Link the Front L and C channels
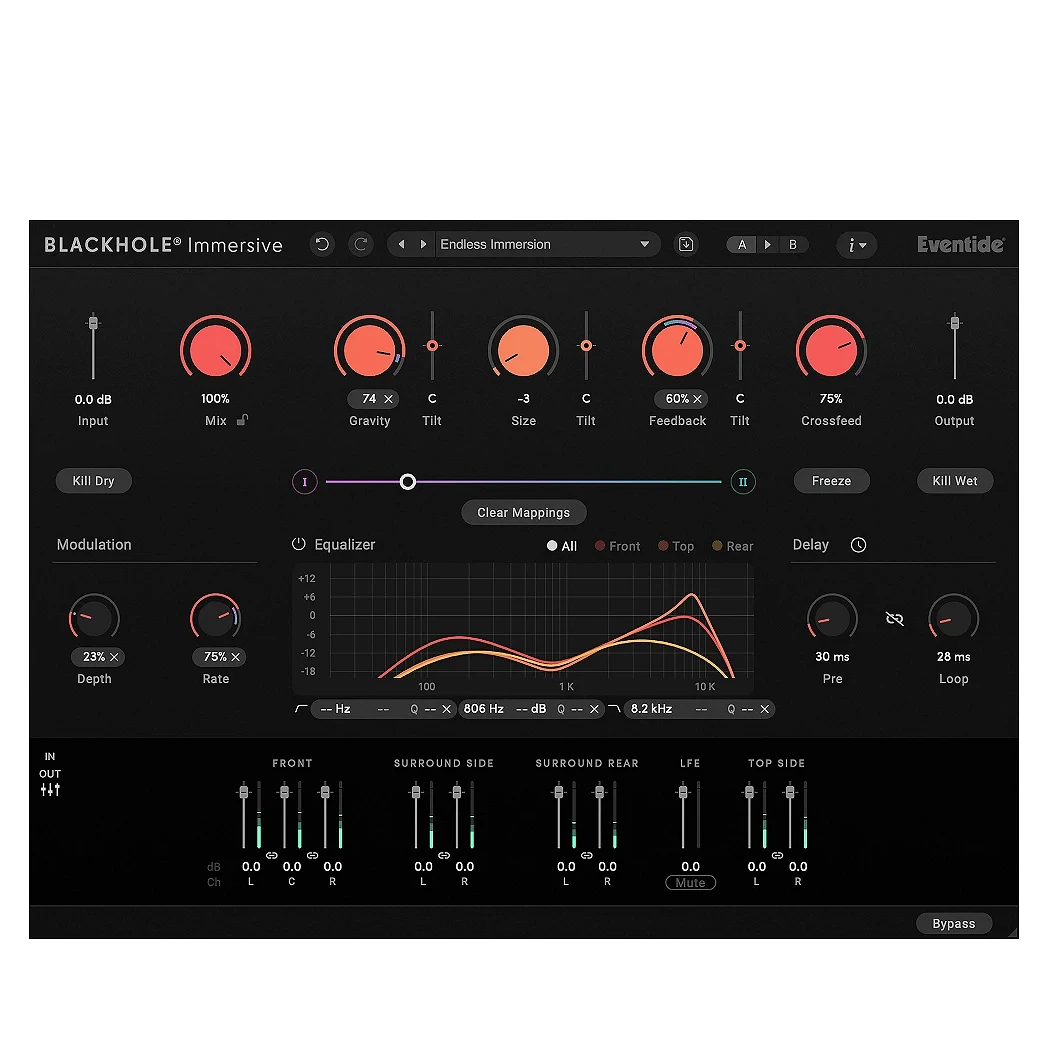The width and height of the screenshot is (1048, 1048). (x=272, y=855)
